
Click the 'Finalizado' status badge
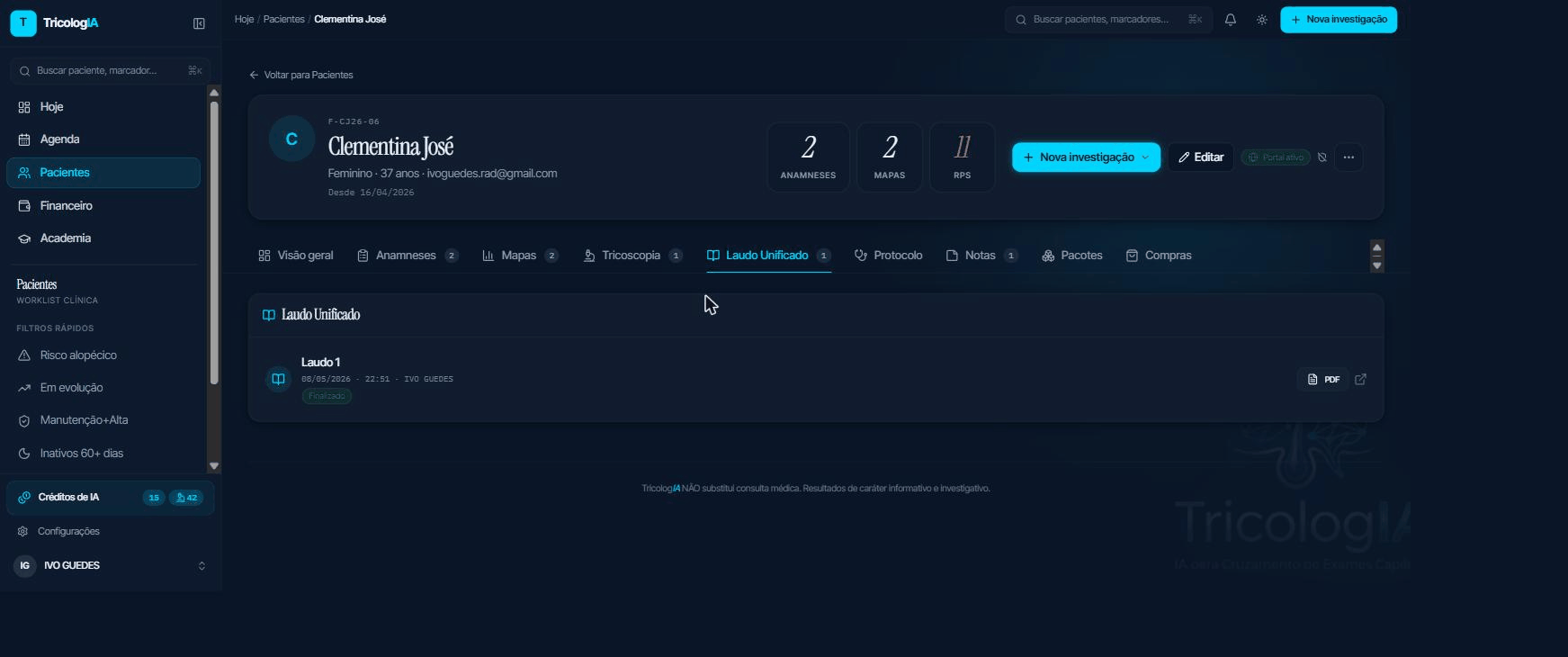[x=327, y=396]
